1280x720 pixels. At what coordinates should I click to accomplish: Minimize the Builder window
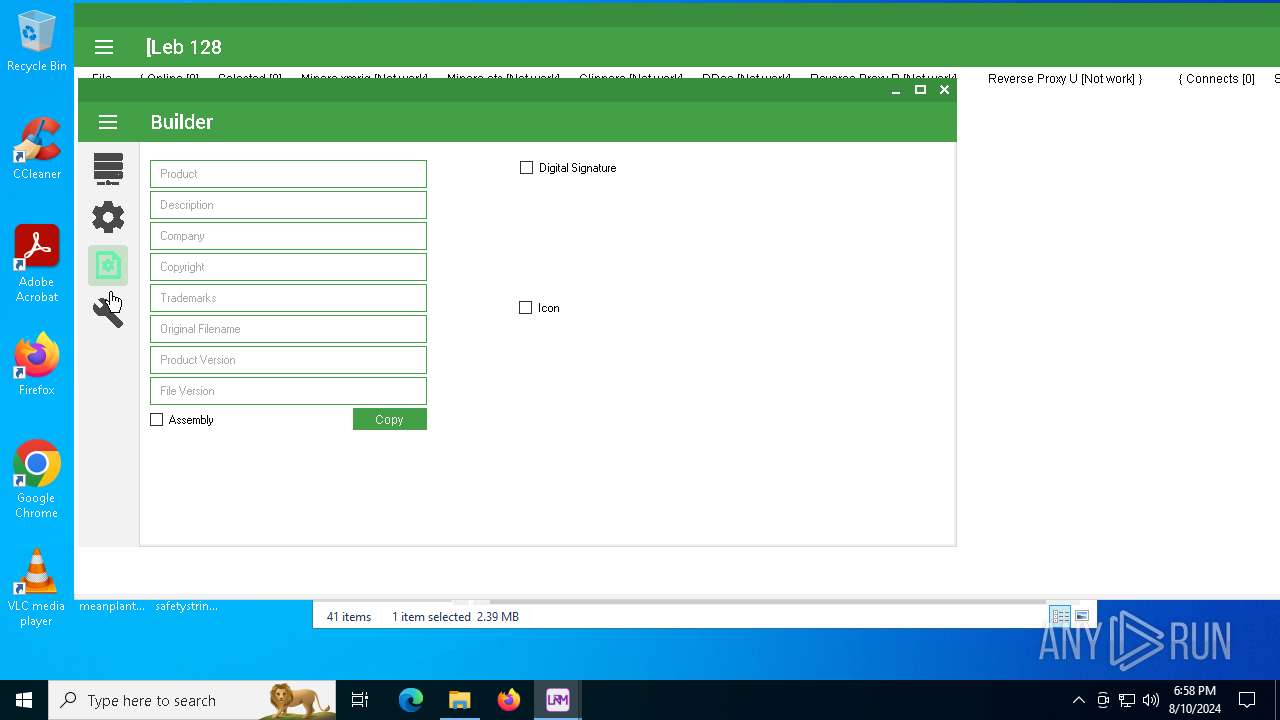[x=896, y=90]
